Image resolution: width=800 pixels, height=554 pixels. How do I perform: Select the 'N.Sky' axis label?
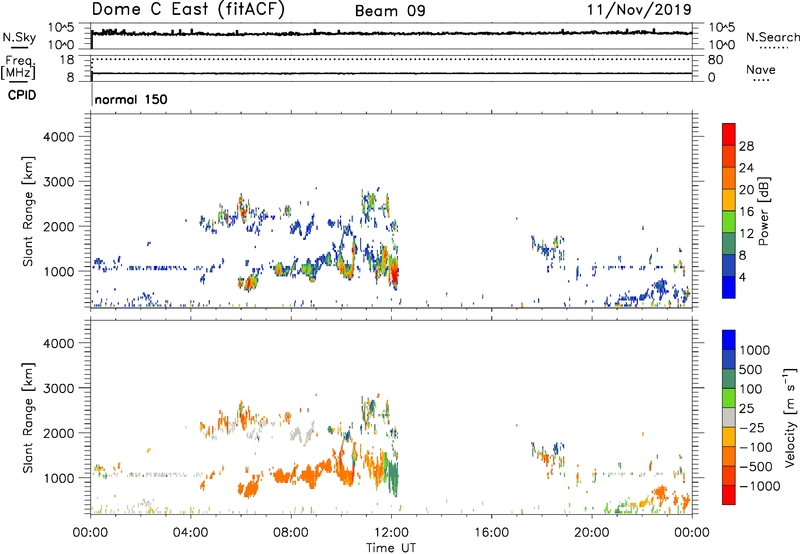click(19, 37)
